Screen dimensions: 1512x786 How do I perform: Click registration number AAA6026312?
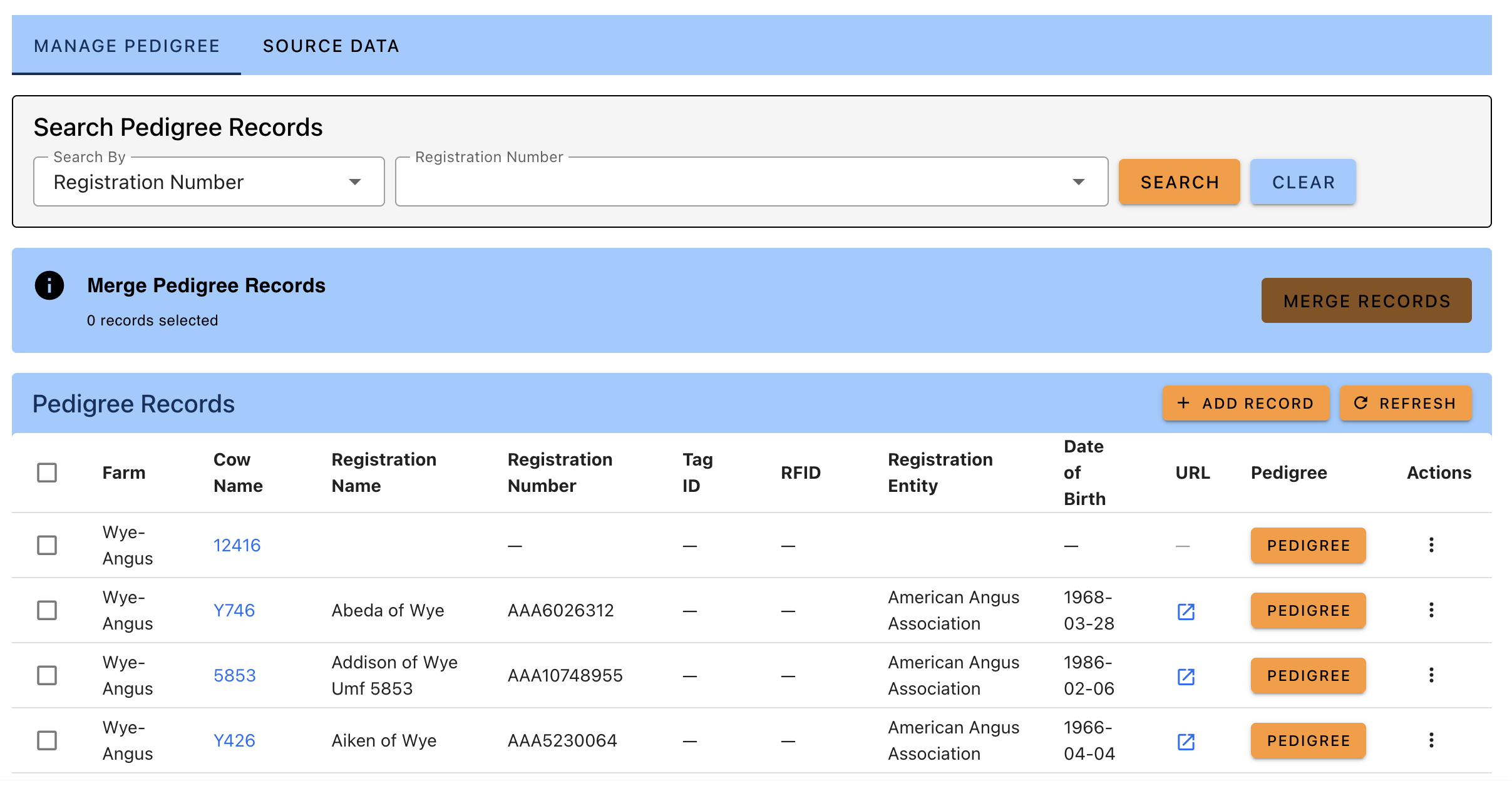tap(561, 611)
